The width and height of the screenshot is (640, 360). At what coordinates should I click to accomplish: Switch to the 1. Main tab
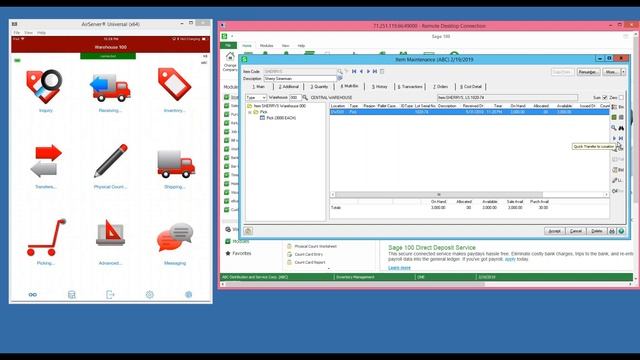[x=258, y=87]
